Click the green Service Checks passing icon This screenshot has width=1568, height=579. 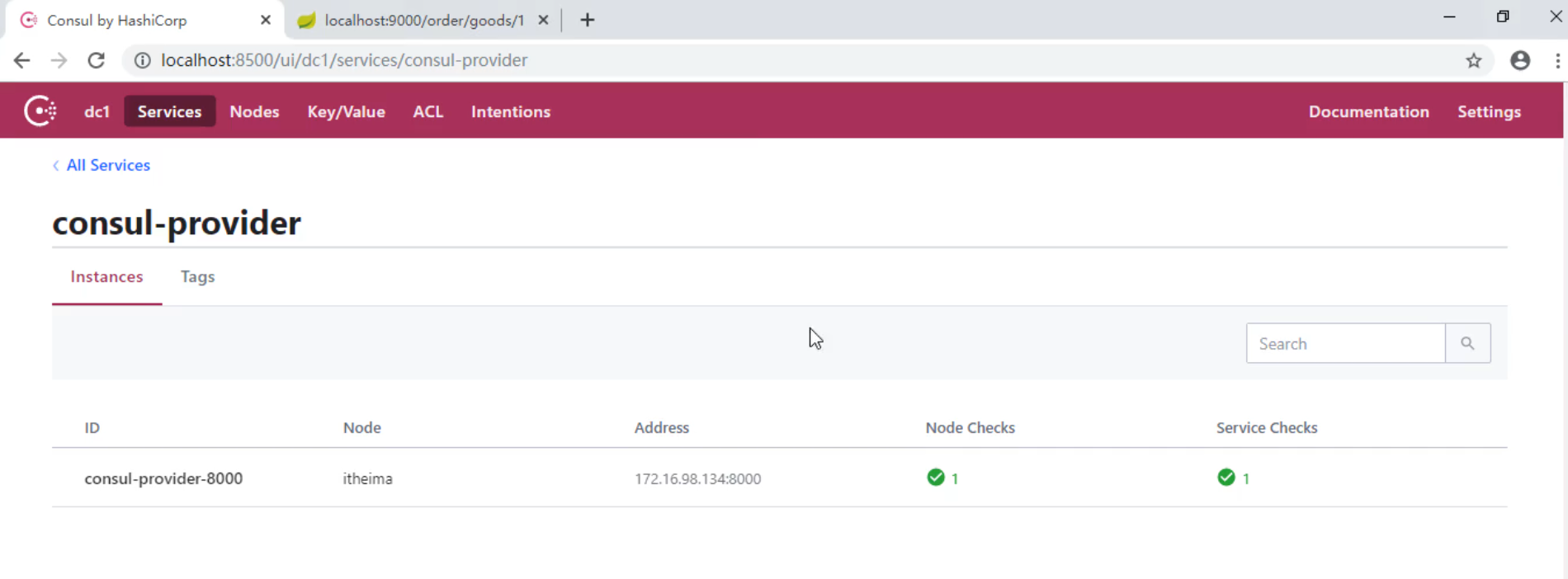[1226, 478]
